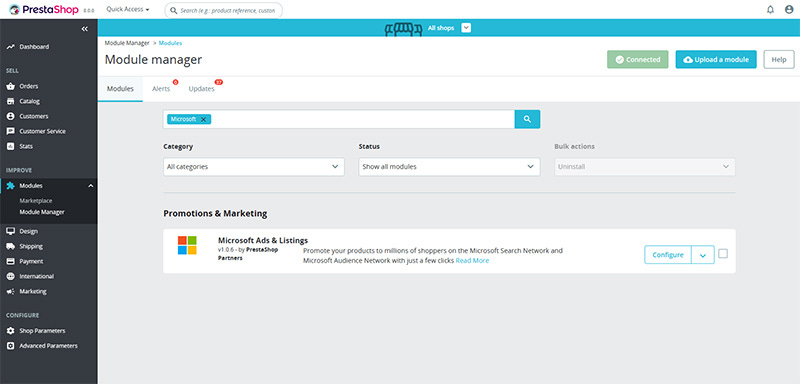Open the Advanced Parameters menu item

point(48,346)
